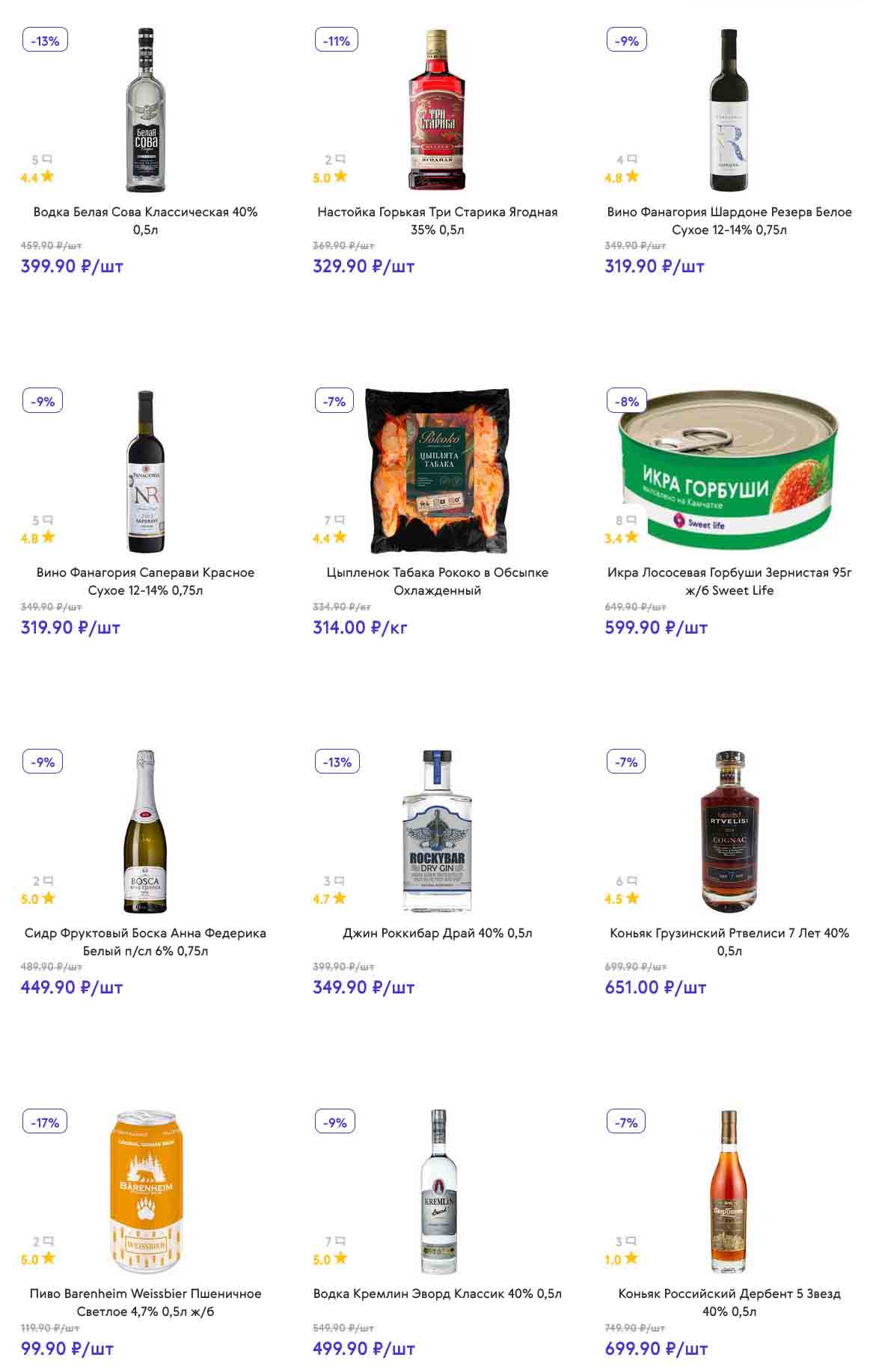The height and width of the screenshot is (1372, 876).
Task: Click the comments icon for Белая Сова vodka
Action: pyautogui.click(x=47, y=159)
